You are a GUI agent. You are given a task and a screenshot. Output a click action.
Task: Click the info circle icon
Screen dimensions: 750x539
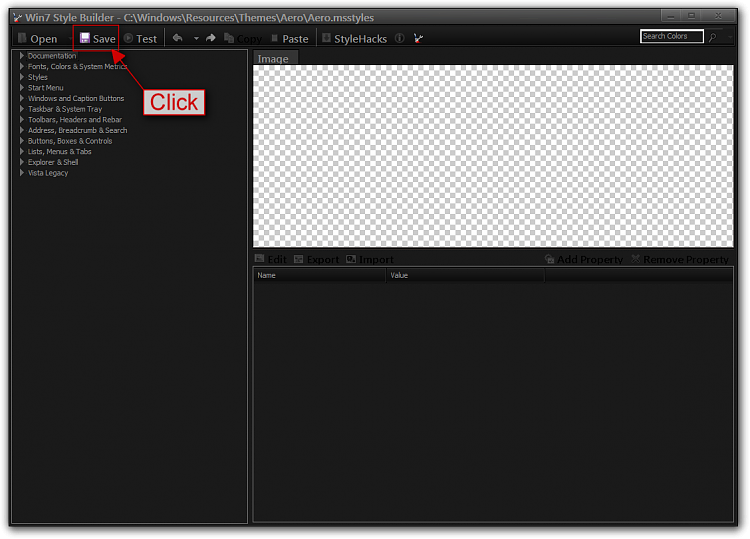[399, 38]
